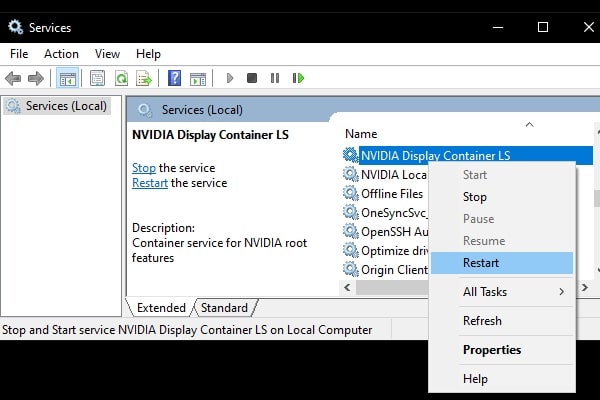This screenshot has height=400, width=600.
Task: Click the Start Service play icon
Action: pos(230,78)
